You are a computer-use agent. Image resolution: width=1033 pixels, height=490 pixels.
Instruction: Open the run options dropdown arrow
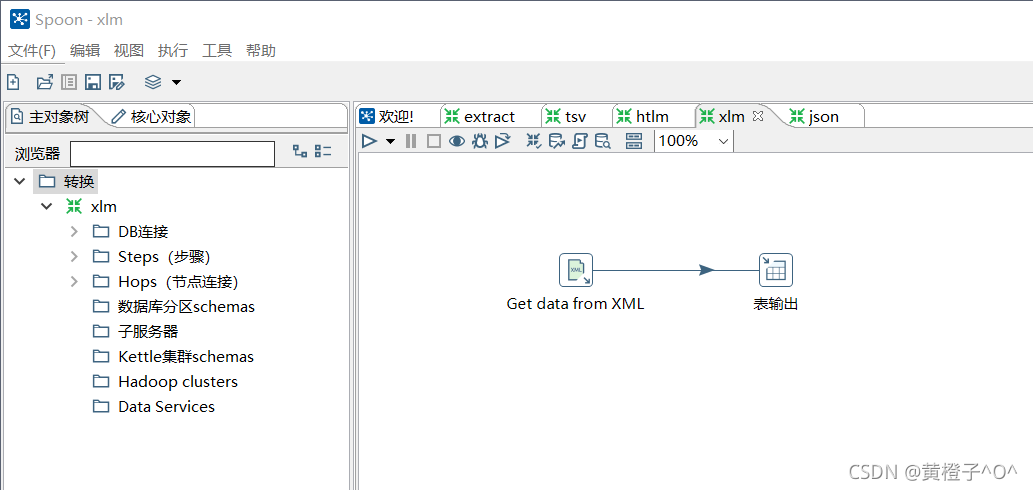tap(390, 141)
